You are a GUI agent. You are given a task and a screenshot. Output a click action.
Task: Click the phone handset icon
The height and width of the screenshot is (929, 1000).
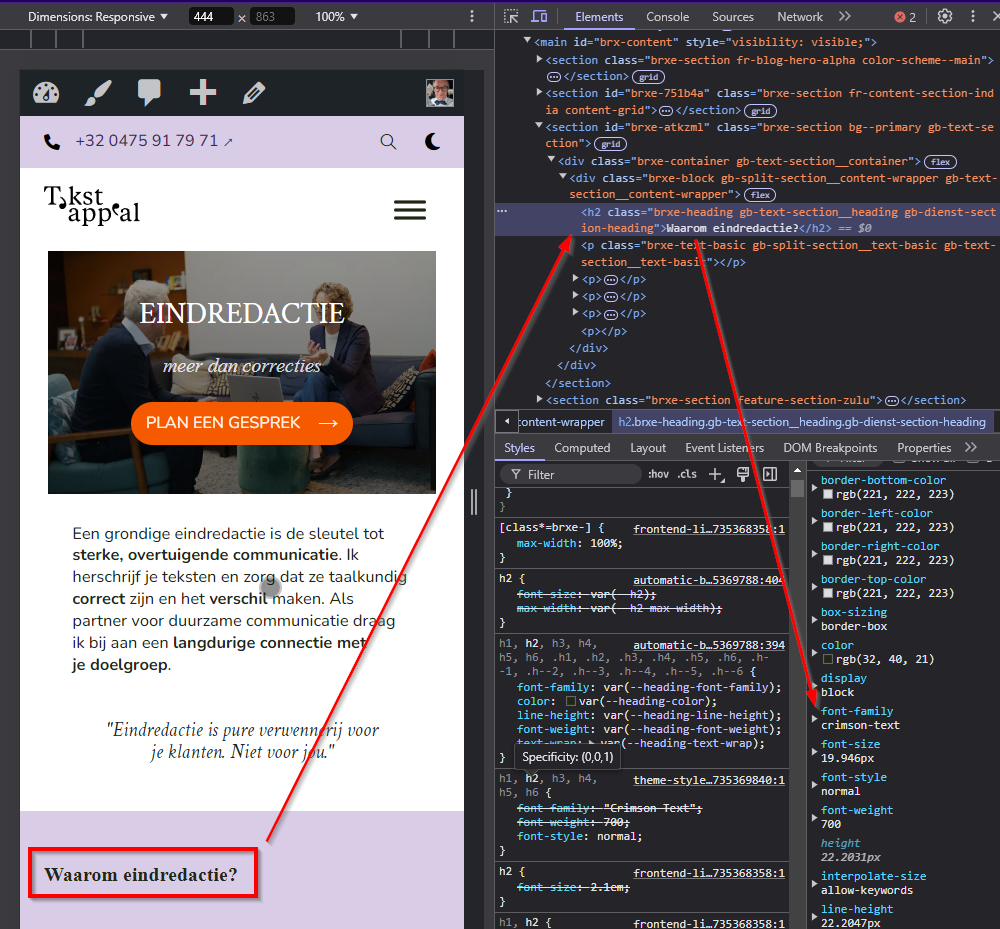tap(52, 142)
